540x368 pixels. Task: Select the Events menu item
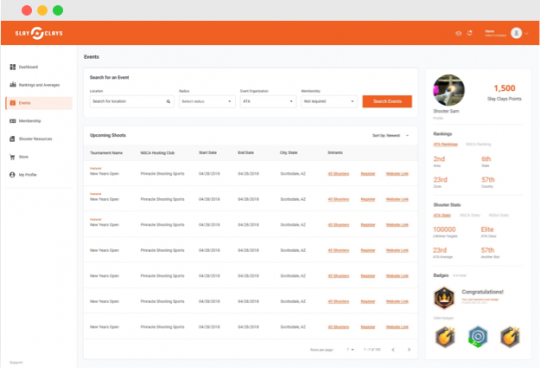point(39,103)
